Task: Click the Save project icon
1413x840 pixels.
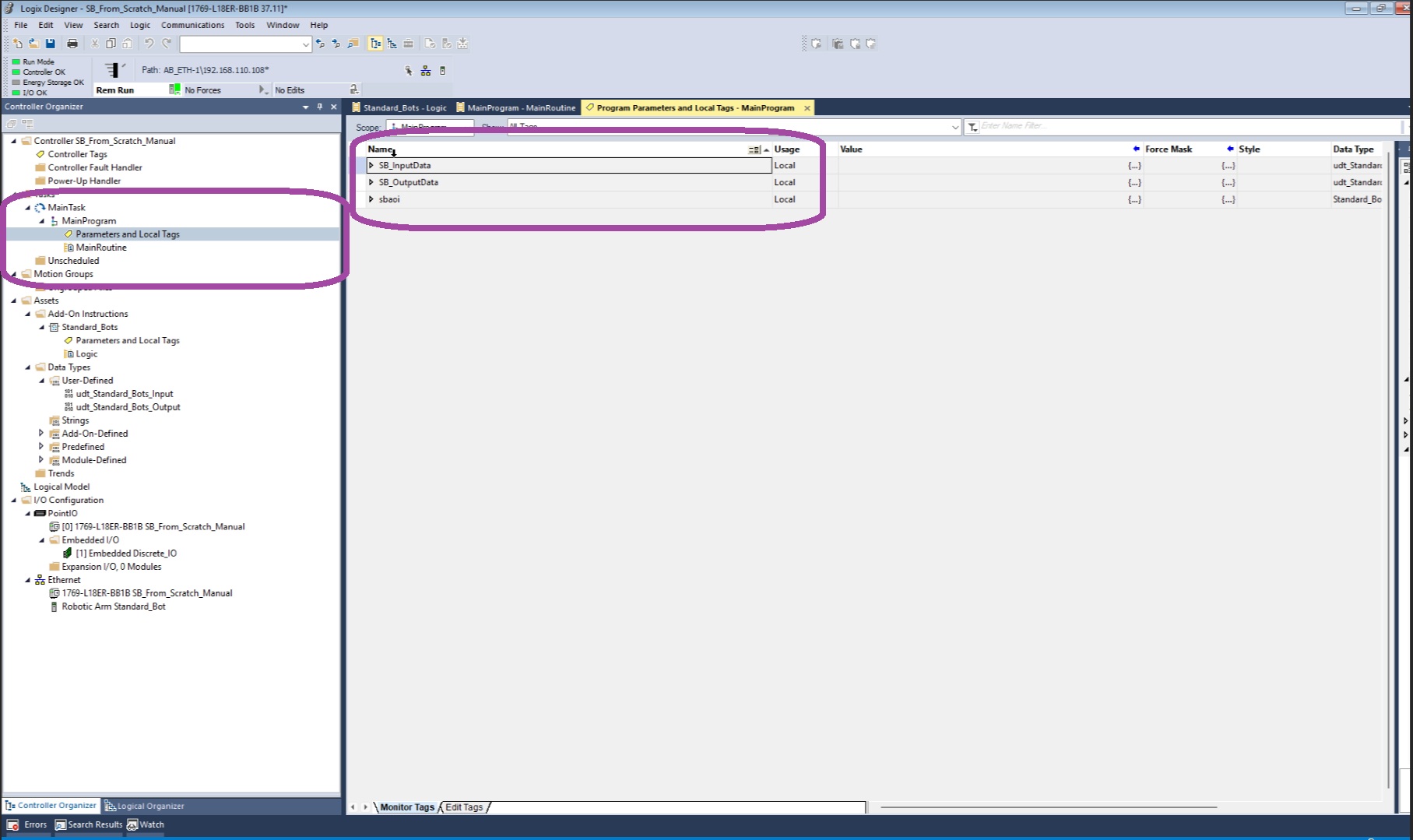Action: click(51, 44)
